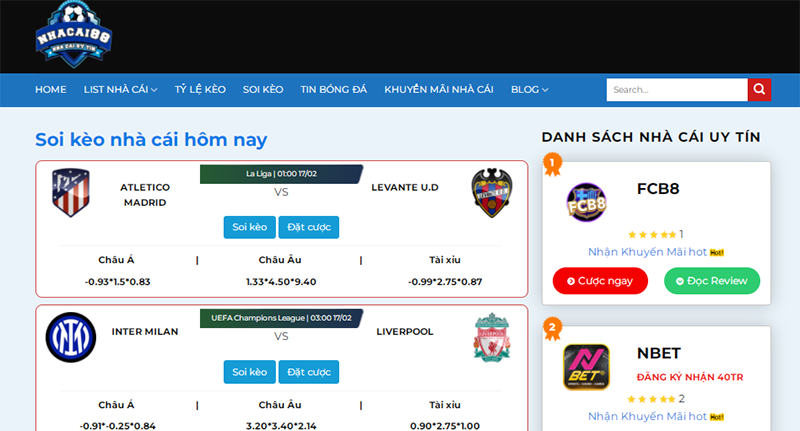Open KHUYẾN MÃI NHÀ CÁI page
Screen dimensions: 800x431
(439, 90)
